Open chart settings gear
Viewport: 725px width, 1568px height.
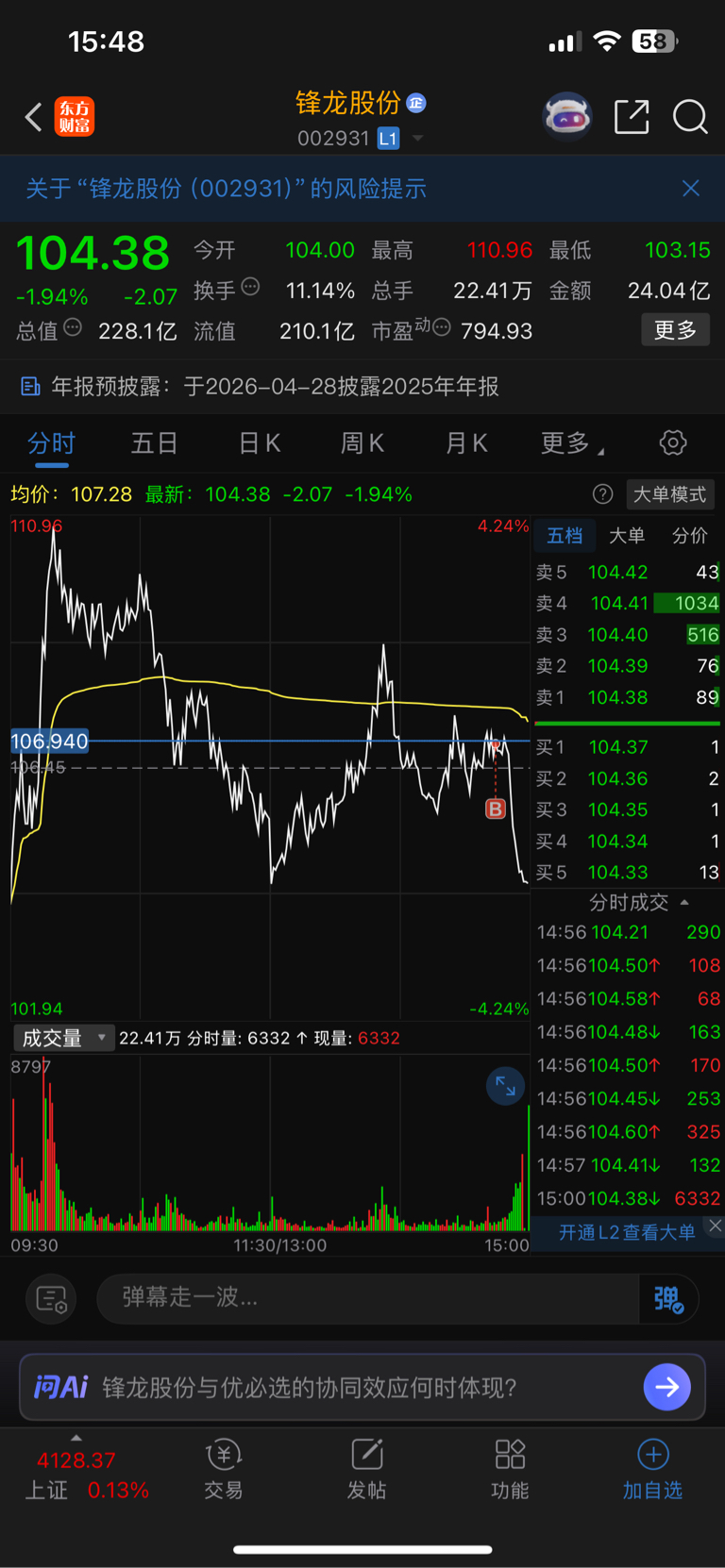(673, 442)
